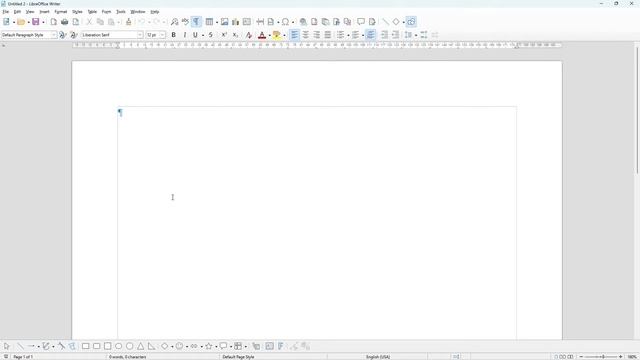Click the Superscript icon

(x=224, y=35)
